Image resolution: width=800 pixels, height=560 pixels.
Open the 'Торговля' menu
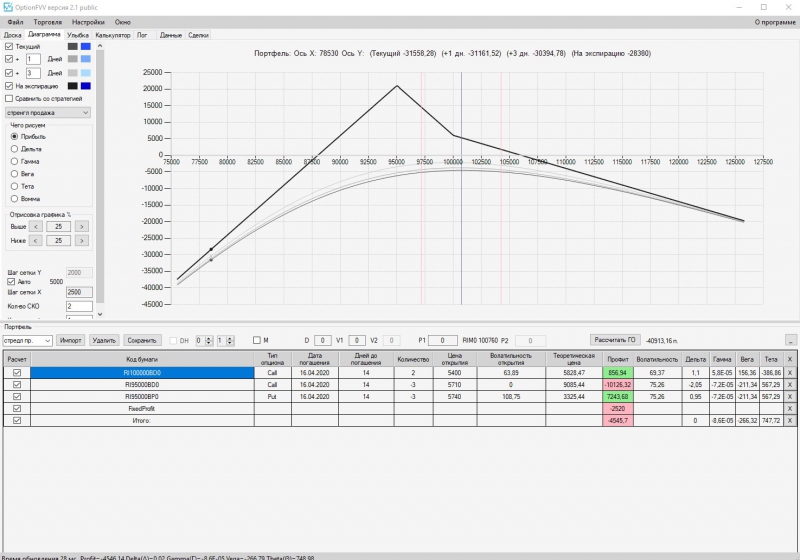click(x=47, y=22)
